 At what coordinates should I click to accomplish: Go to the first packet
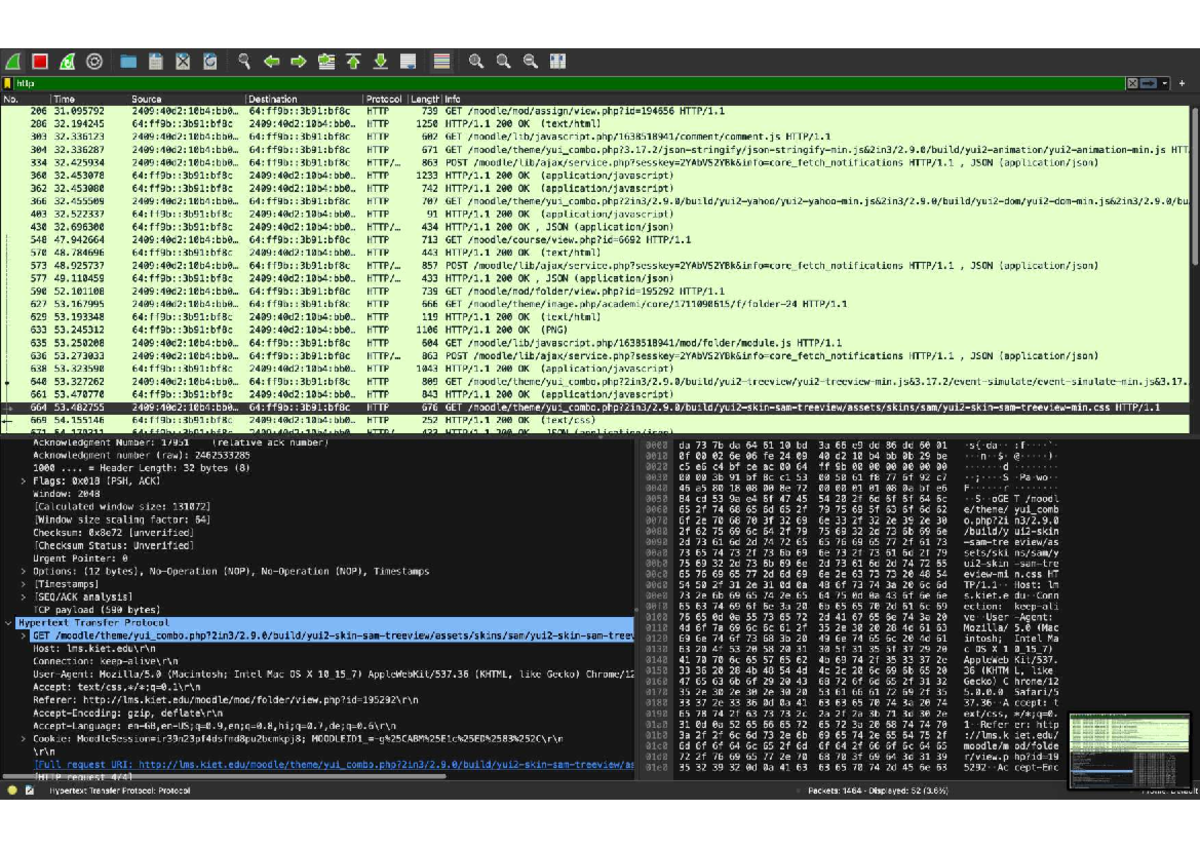(x=352, y=61)
